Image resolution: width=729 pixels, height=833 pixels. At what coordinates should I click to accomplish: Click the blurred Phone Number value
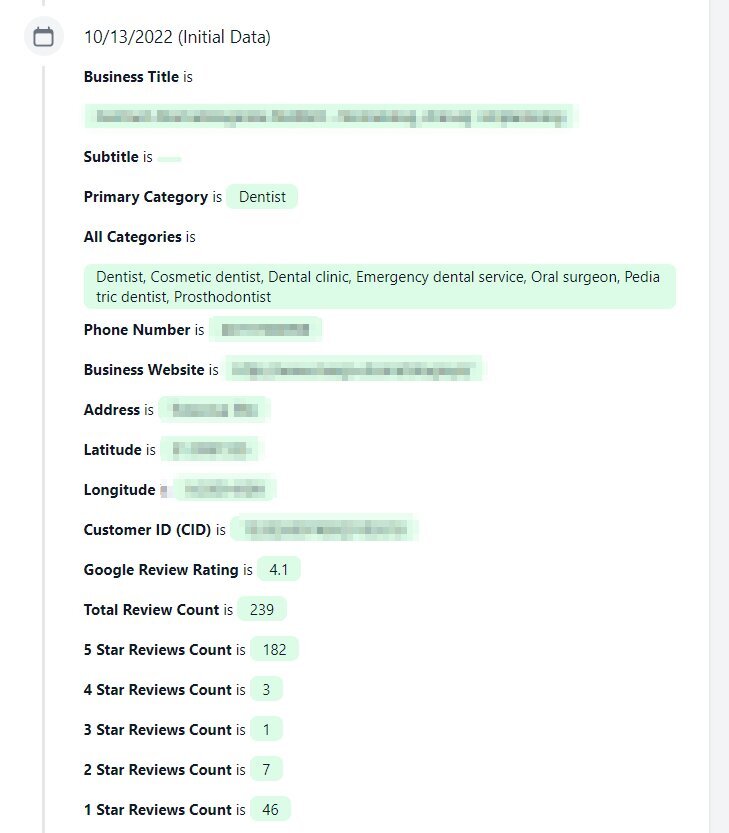(265, 330)
